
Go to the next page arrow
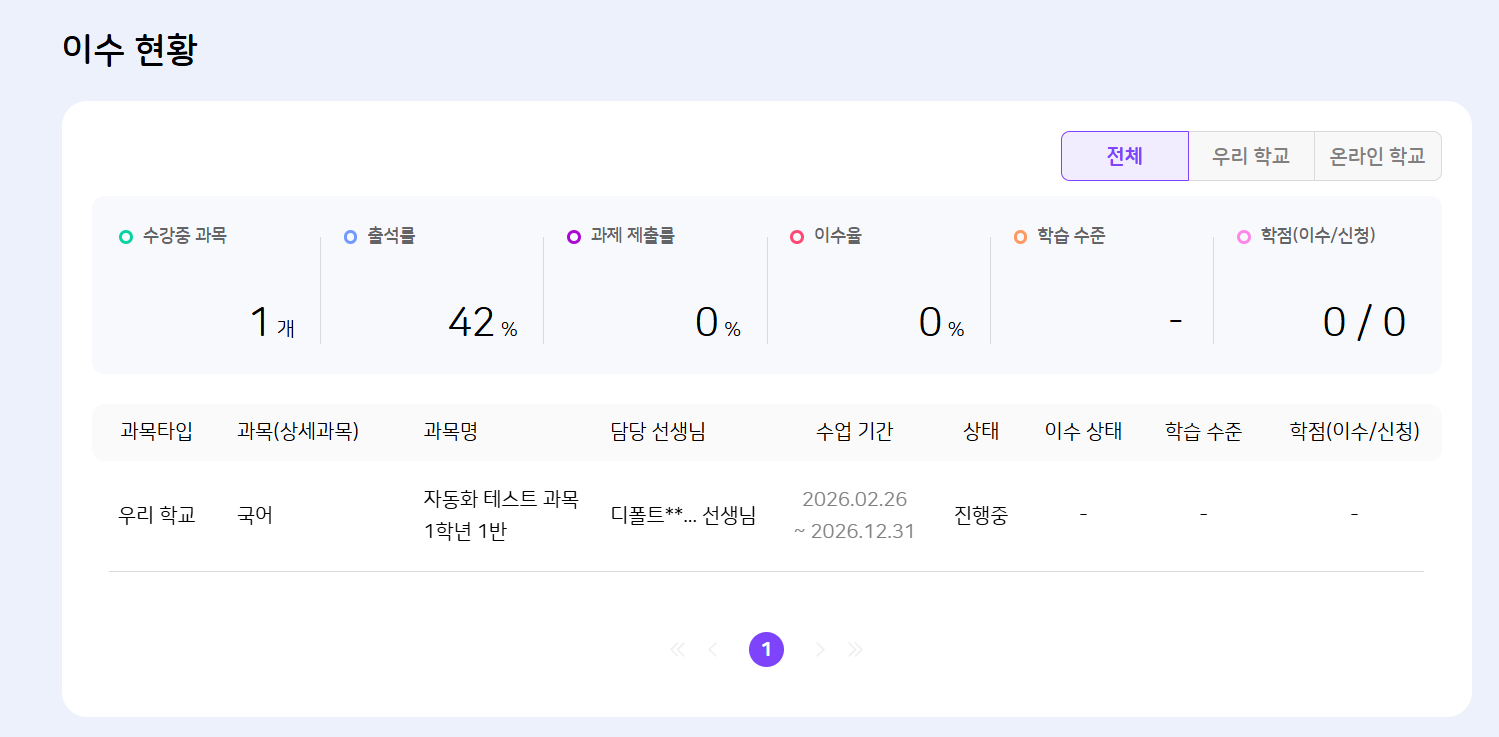tap(820, 650)
